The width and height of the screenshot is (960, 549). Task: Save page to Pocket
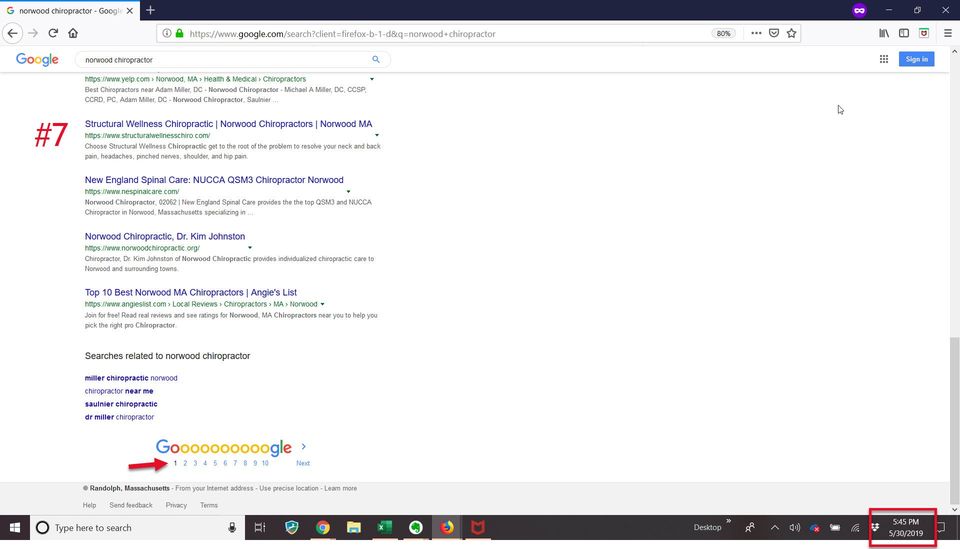click(x=774, y=34)
